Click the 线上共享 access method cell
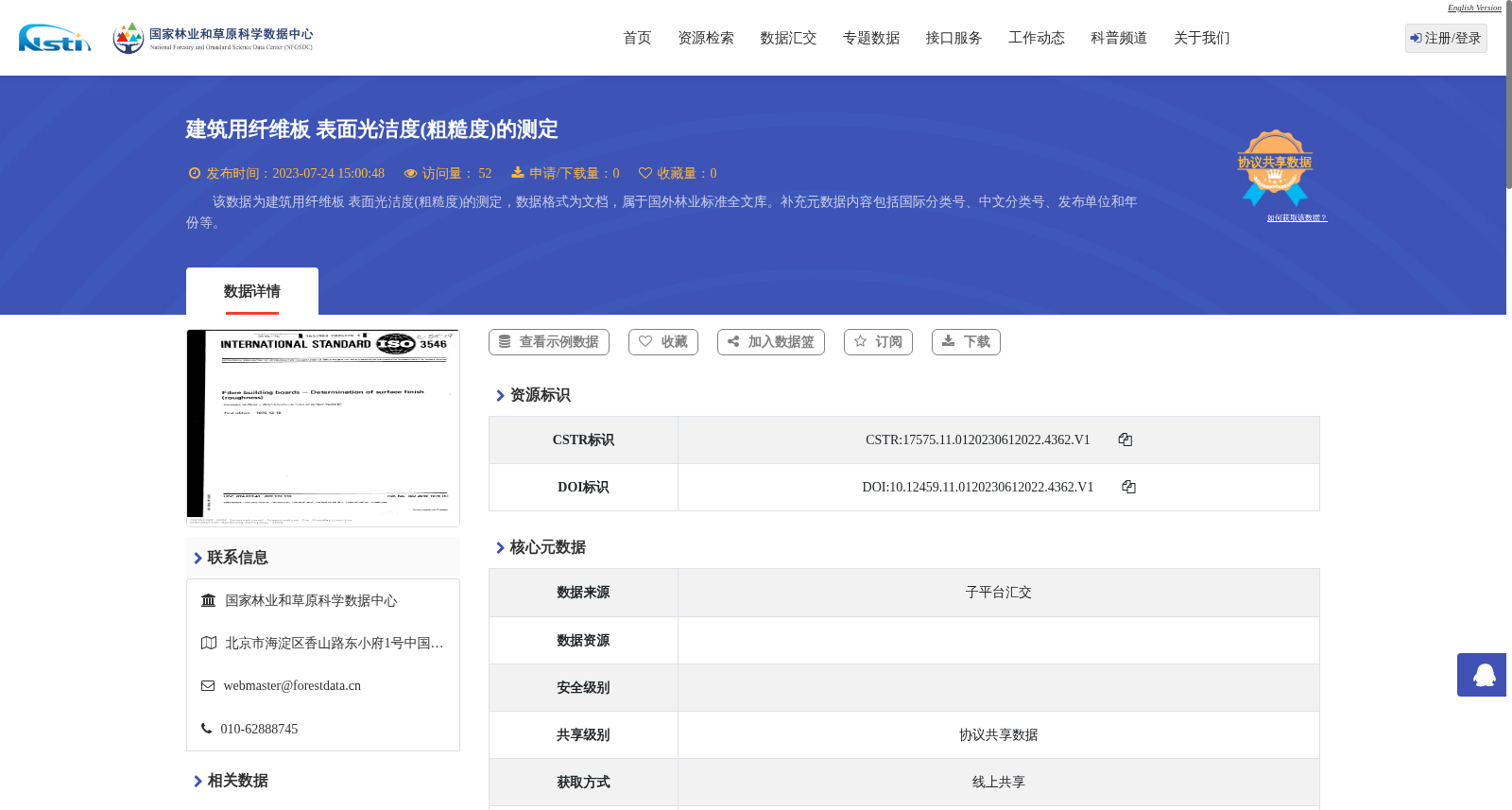Viewport: 1512px width, 810px height. [999, 783]
